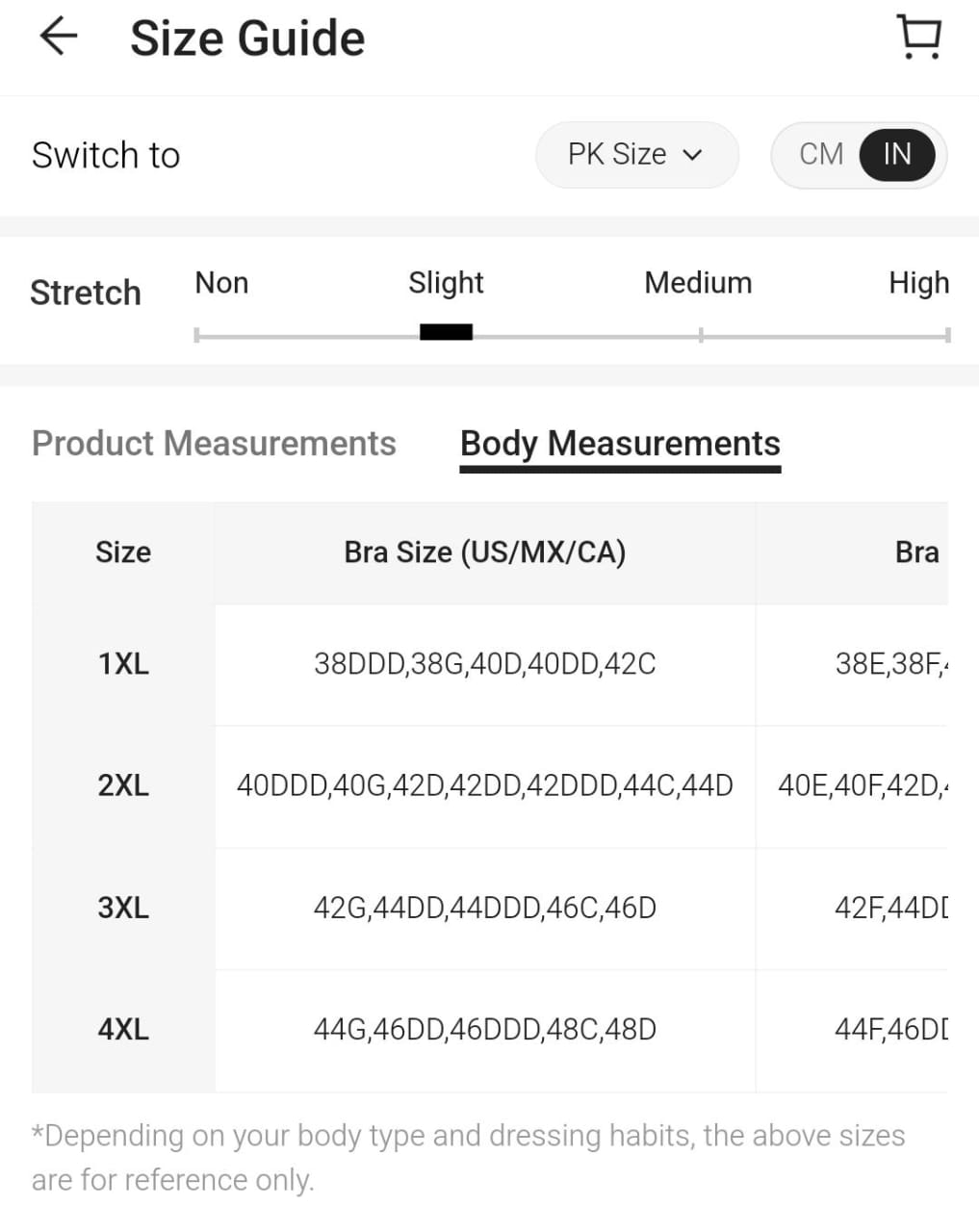Image resolution: width=979 pixels, height=1232 pixels.
Task: Select the 4XL size row
Action: [x=123, y=1030]
